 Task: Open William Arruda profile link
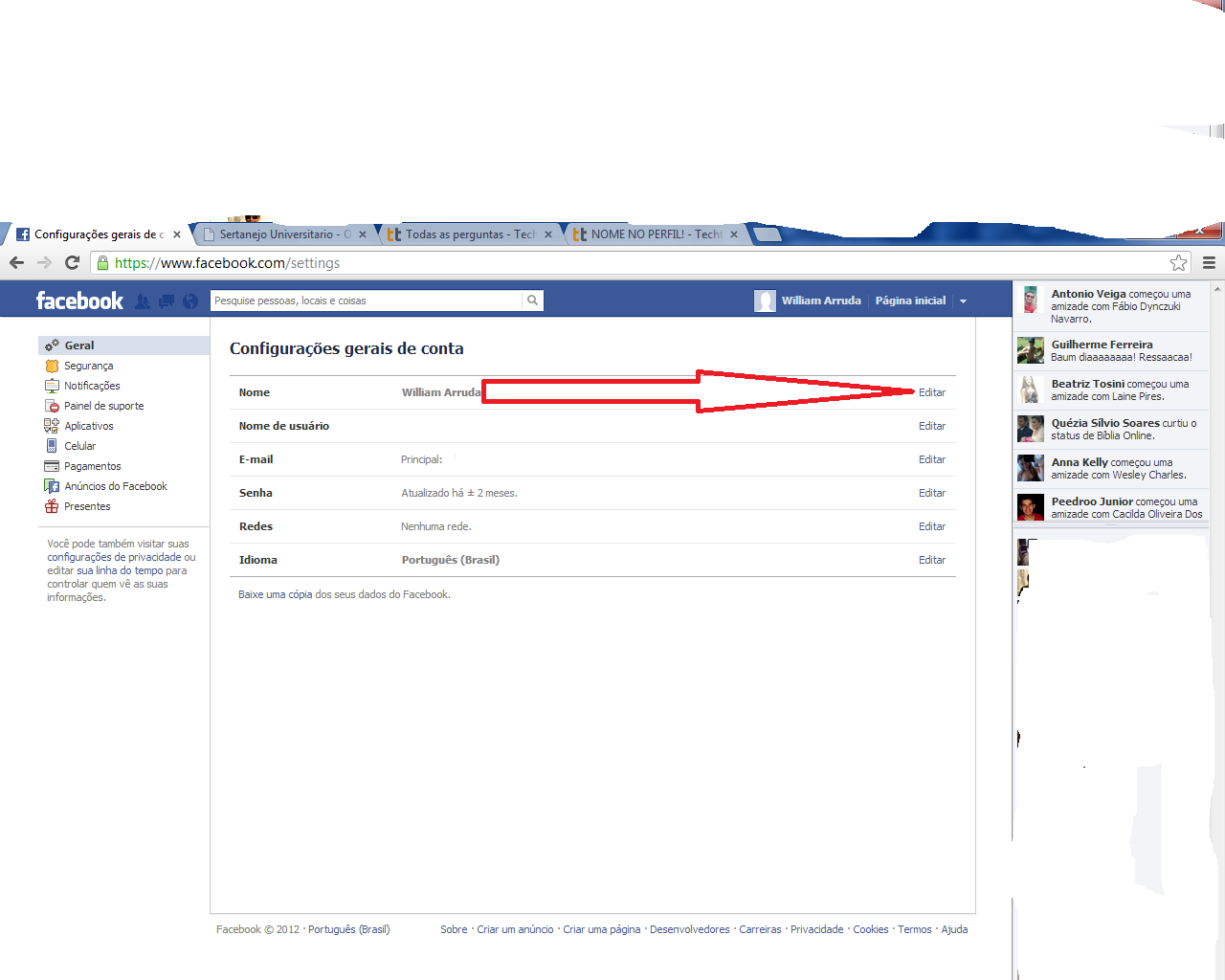pyautogui.click(x=821, y=301)
